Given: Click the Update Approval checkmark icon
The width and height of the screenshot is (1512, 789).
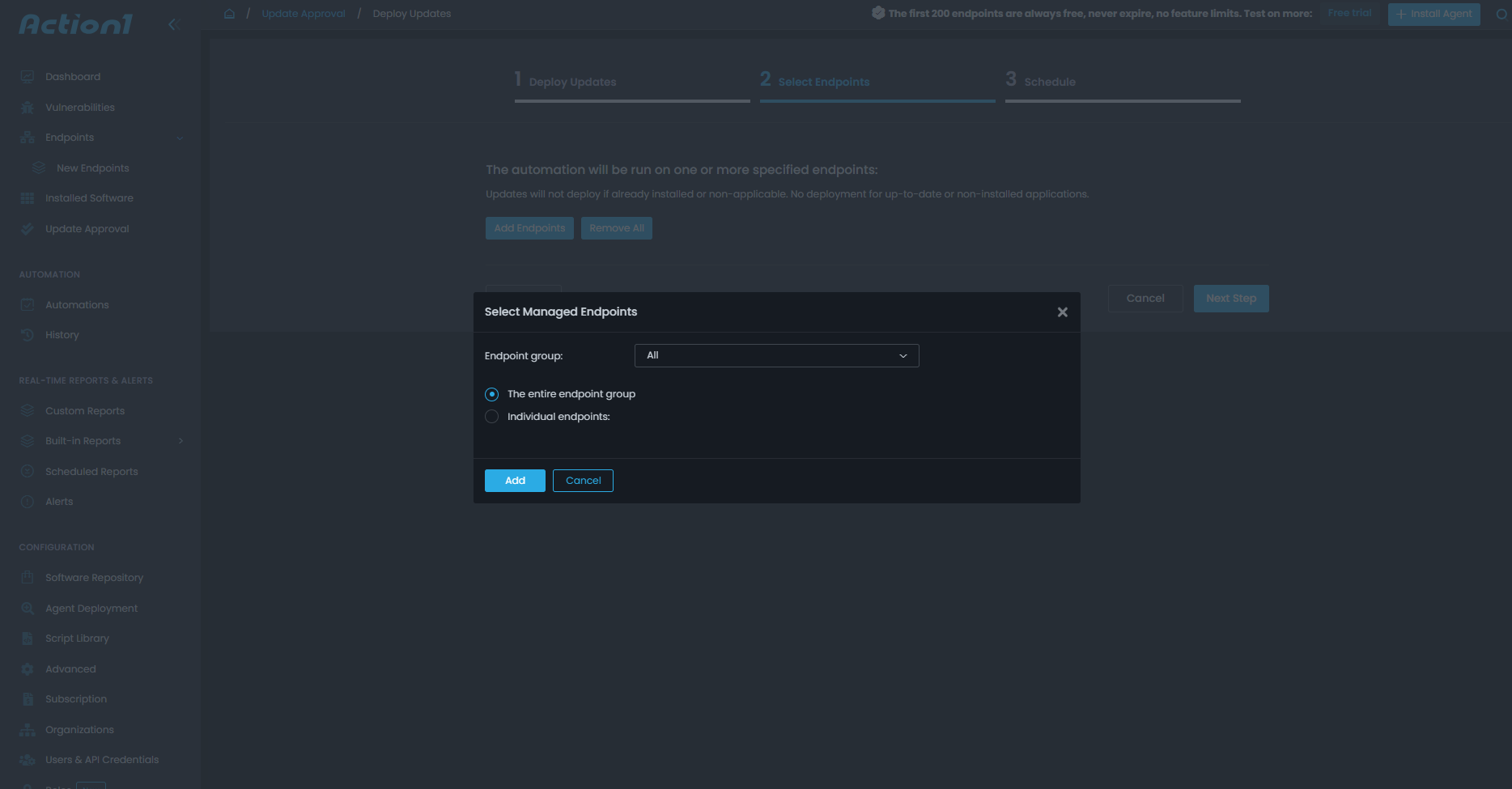Looking at the screenshot, I should [x=28, y=229].
